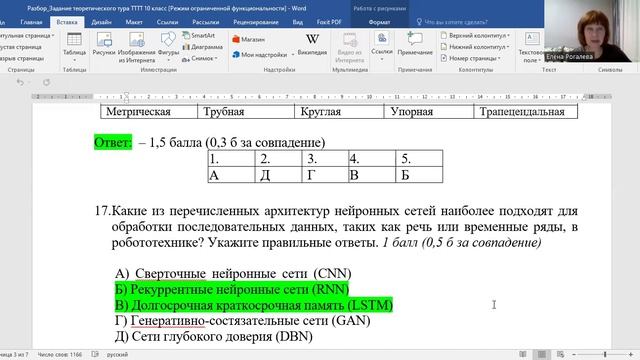640x360 pixels.
Task: Click the word count Число слов: 1166
Action: point(60,354)
